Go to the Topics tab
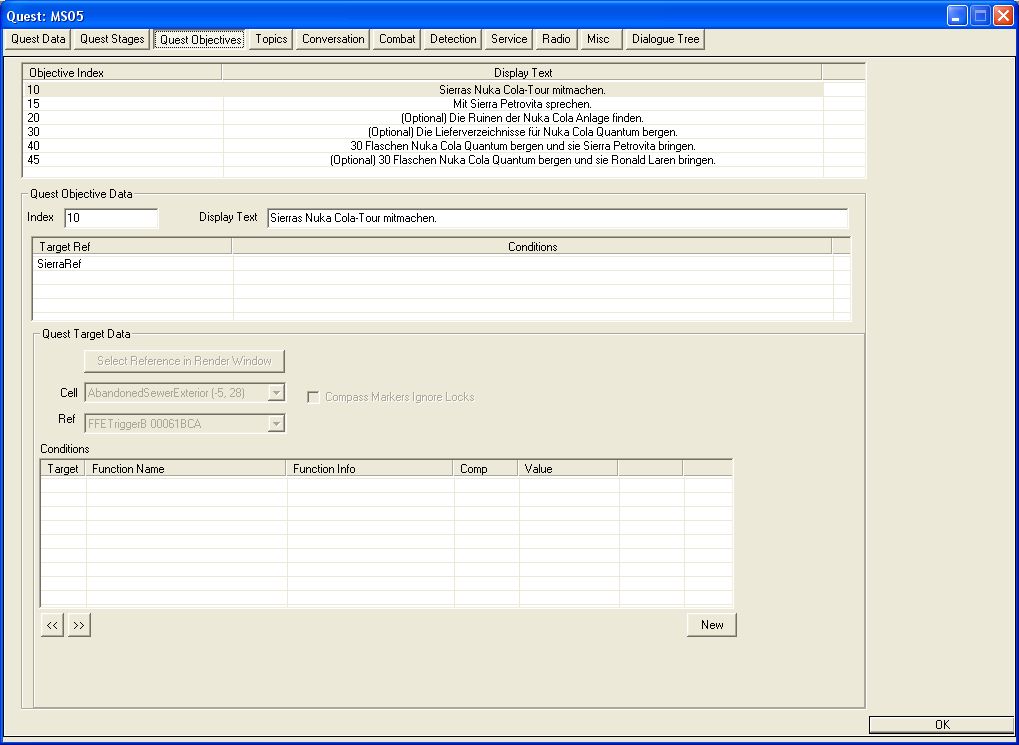Image resolution: width=1019 pixels, height=745 pixels. click(271, 39)
